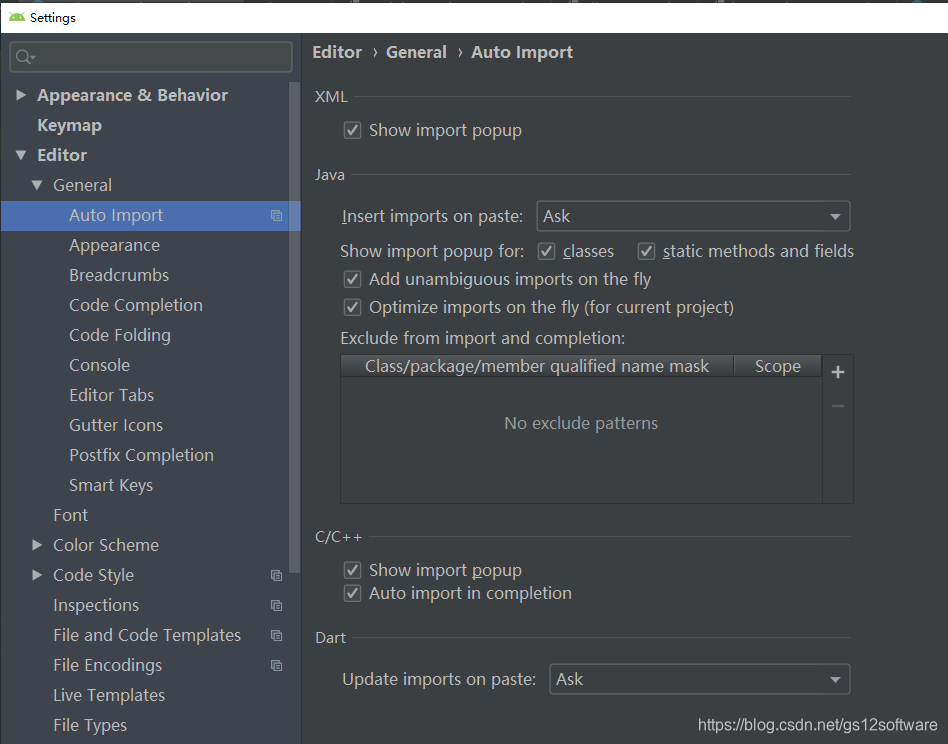Image resolution: width=948 pixels, height=744 pixels.
Task: Open the File Types settings page
Action: point(89,725)
